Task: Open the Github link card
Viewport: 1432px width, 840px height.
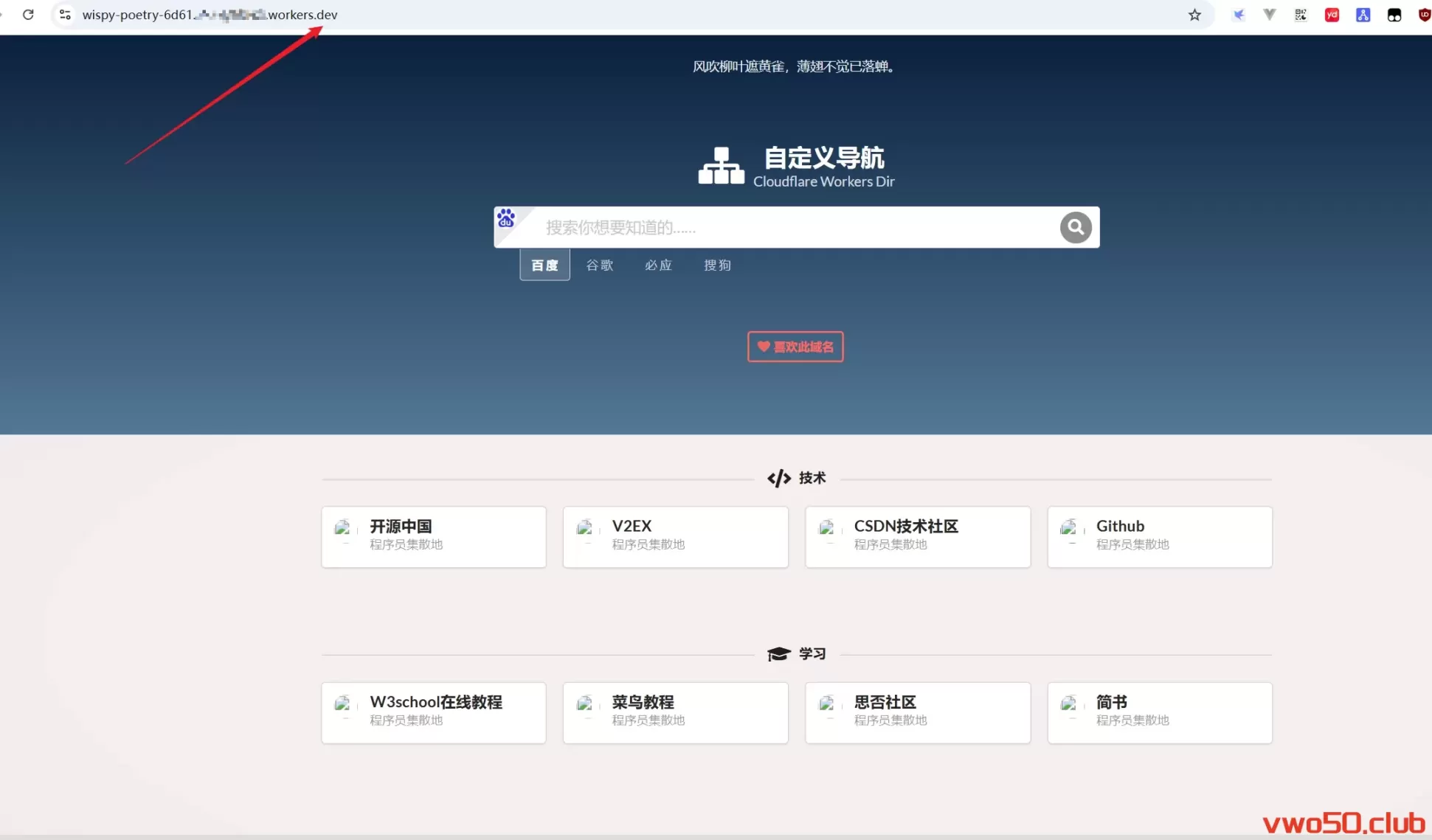Action: [1159, 537]
